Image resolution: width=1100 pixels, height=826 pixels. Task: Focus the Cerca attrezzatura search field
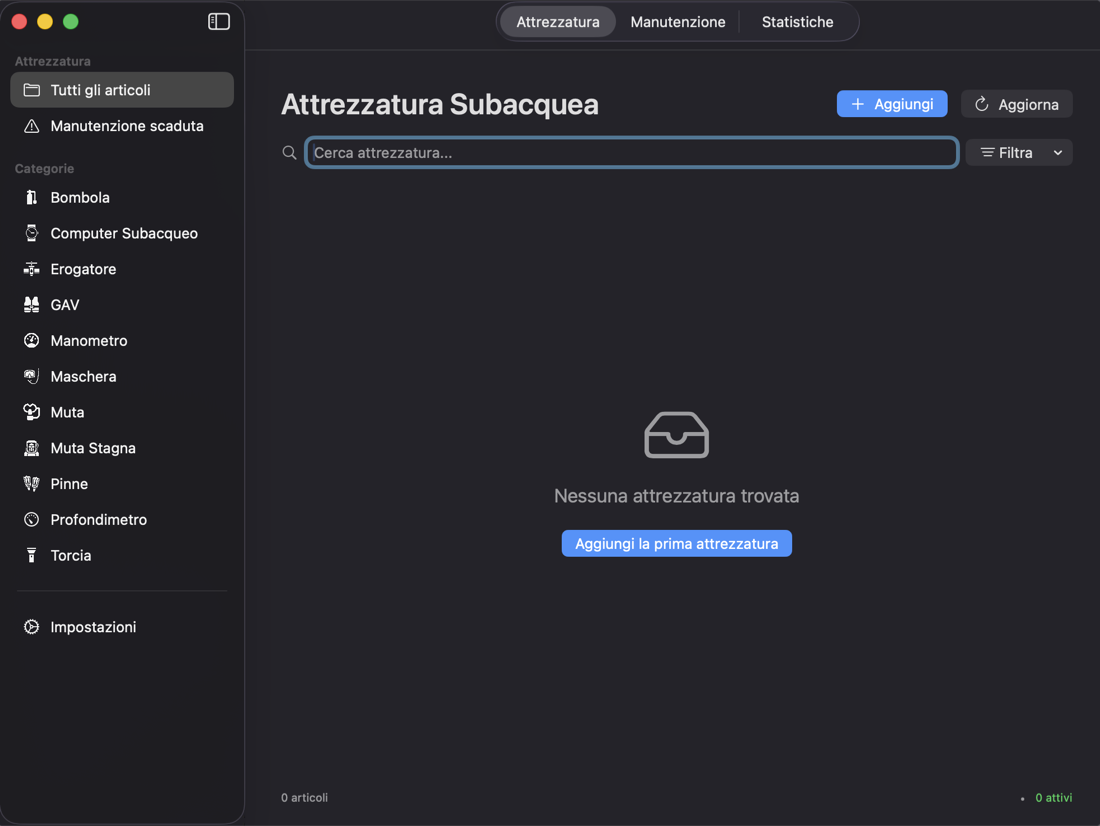pyautogui.click(x=632, y=153)
